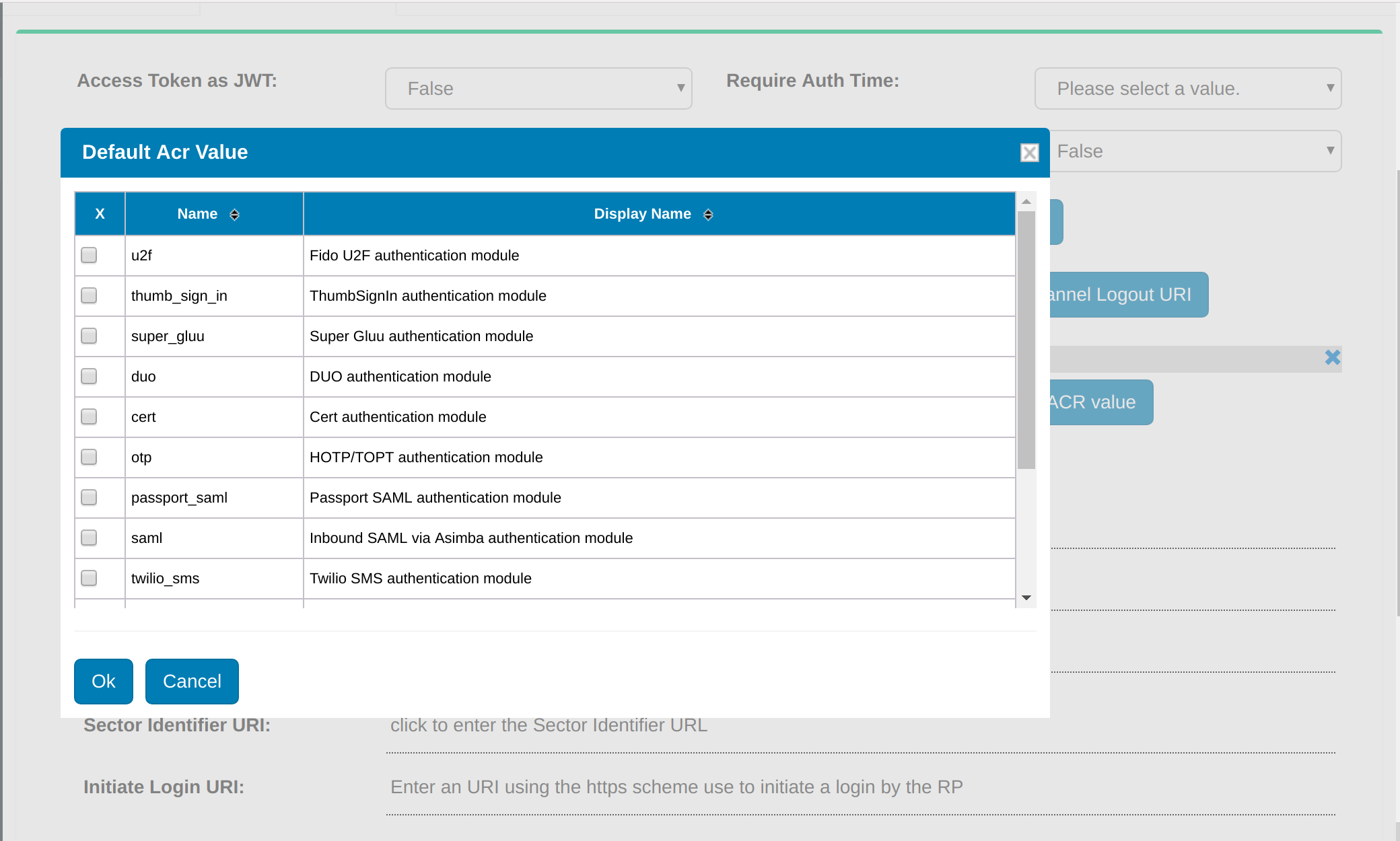Click the Display Name column header
The width and height of the screenshot is (1400, 841).
[x=642, y=214]
